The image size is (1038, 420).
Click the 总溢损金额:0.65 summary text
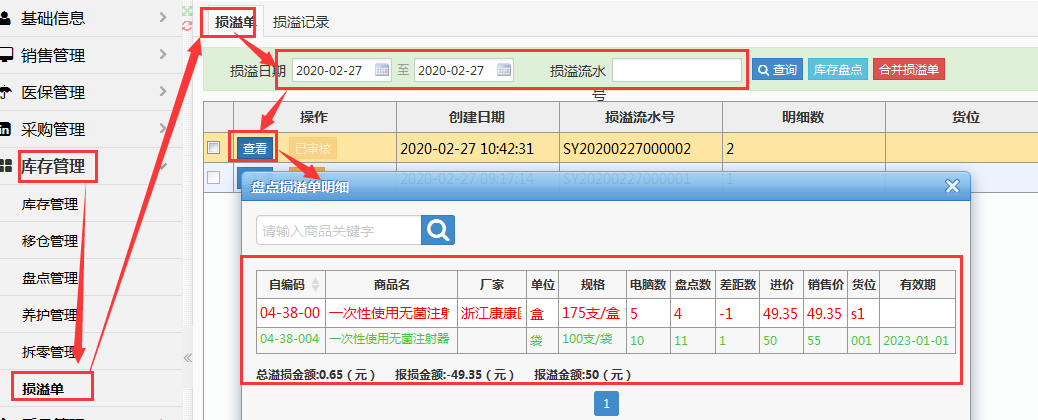coord(316,375)
